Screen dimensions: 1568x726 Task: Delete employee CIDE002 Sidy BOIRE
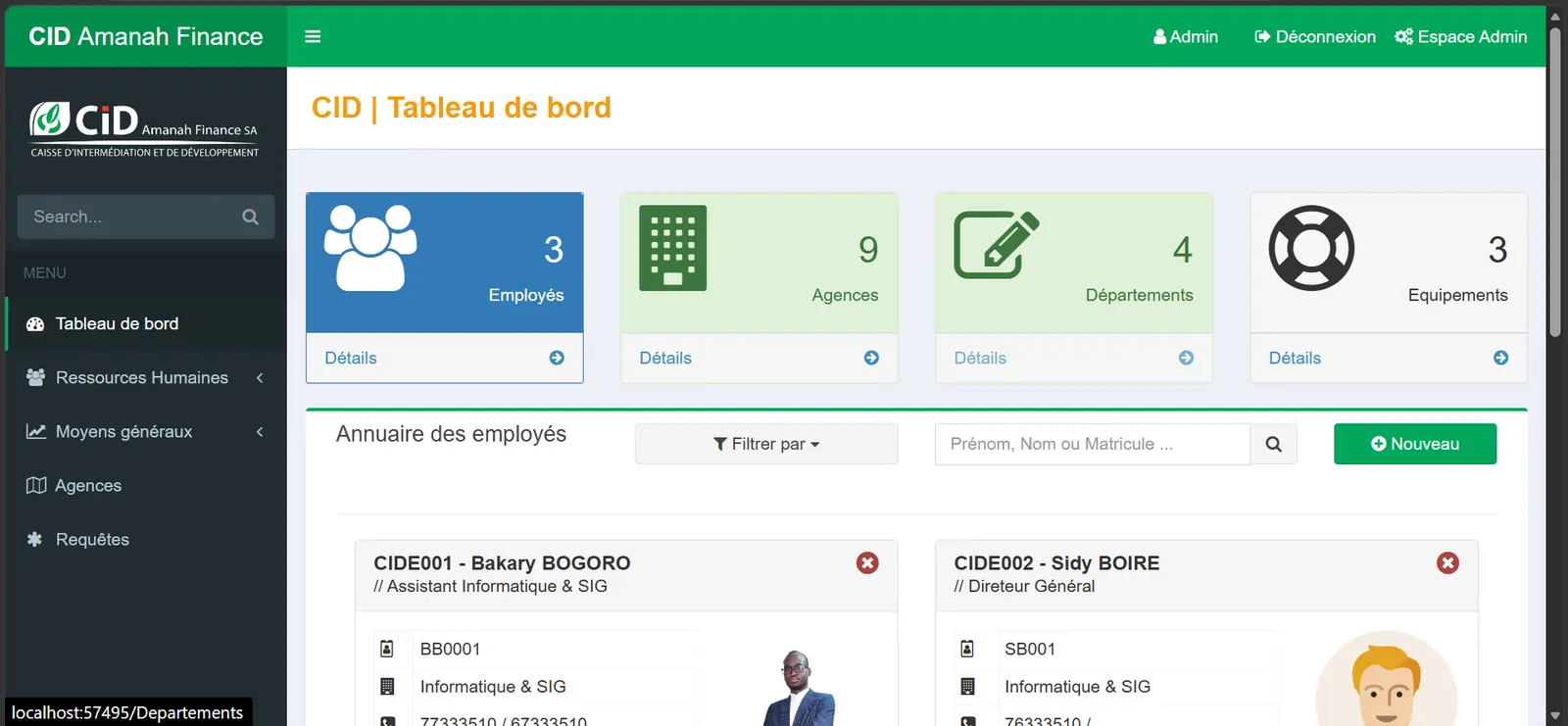tap(1447, 562)
